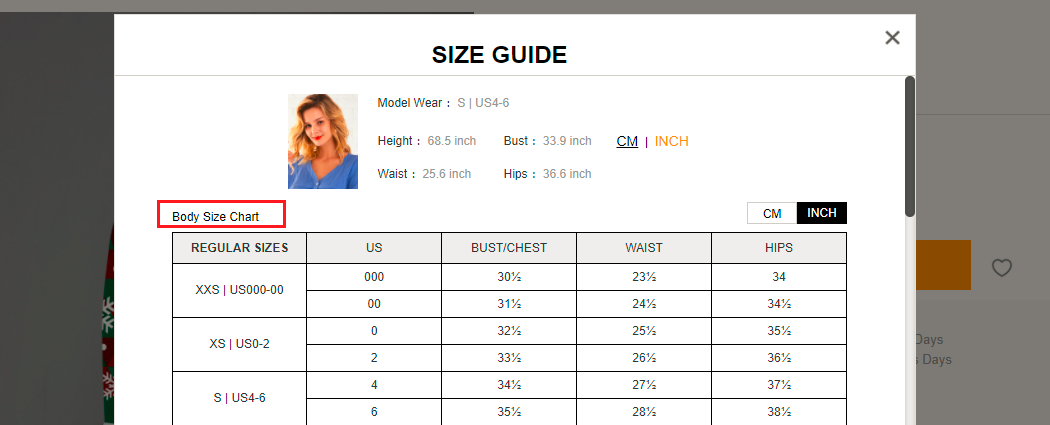The image size is (1050, 425).
Task: Select the XXS | US000-00 size row
Action: coord(240,290)
